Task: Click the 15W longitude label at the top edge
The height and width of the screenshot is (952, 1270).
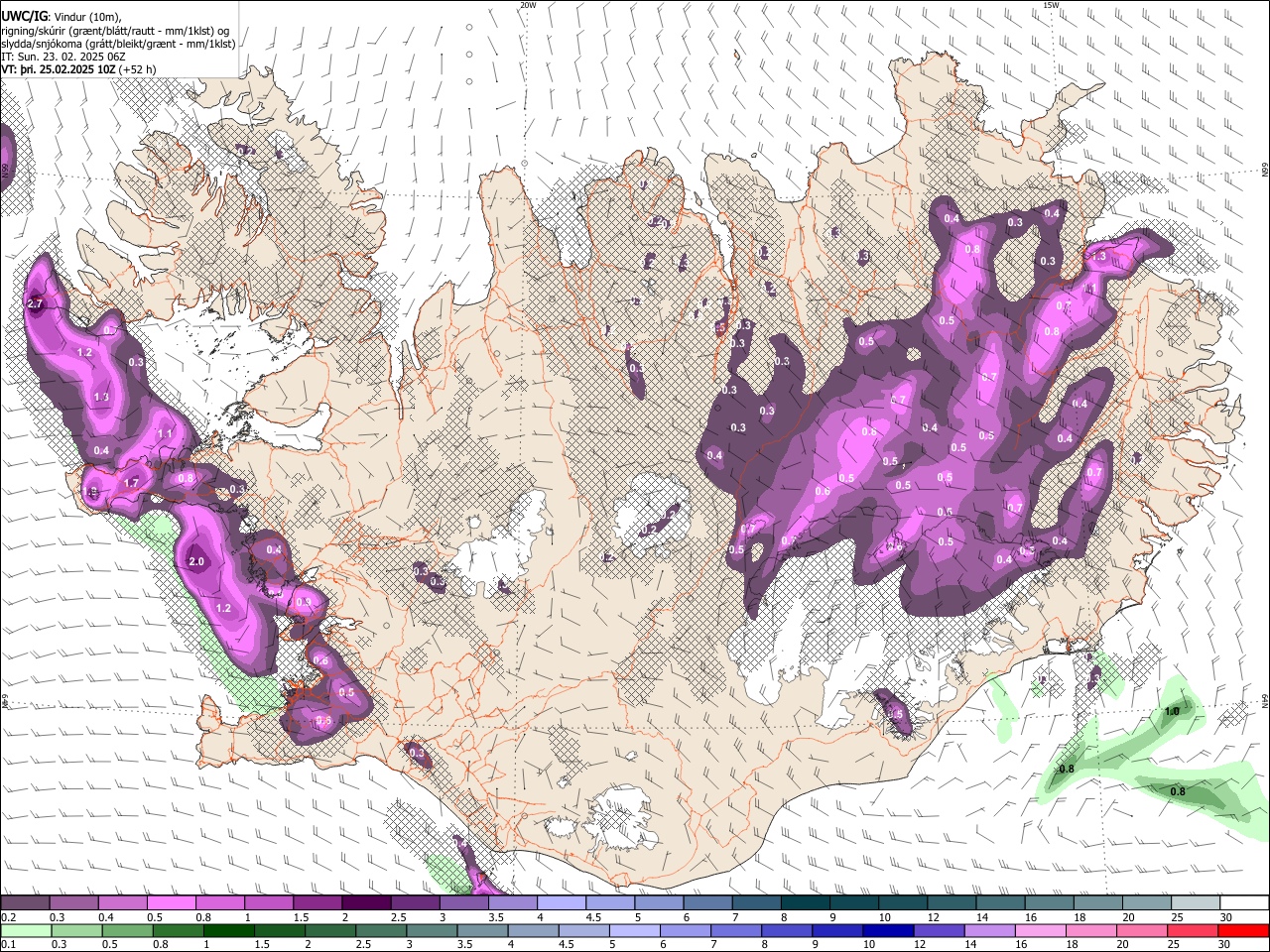Action: tap(1051, 5)
